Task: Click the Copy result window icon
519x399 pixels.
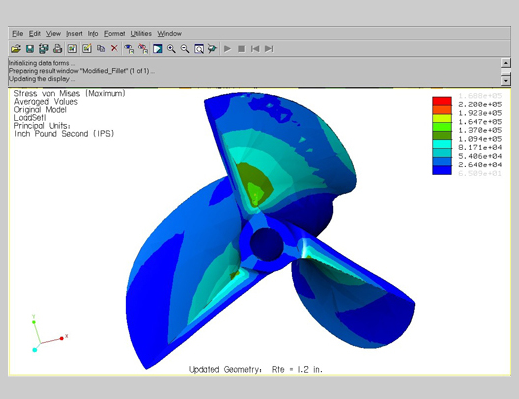Action: [101, 49]
